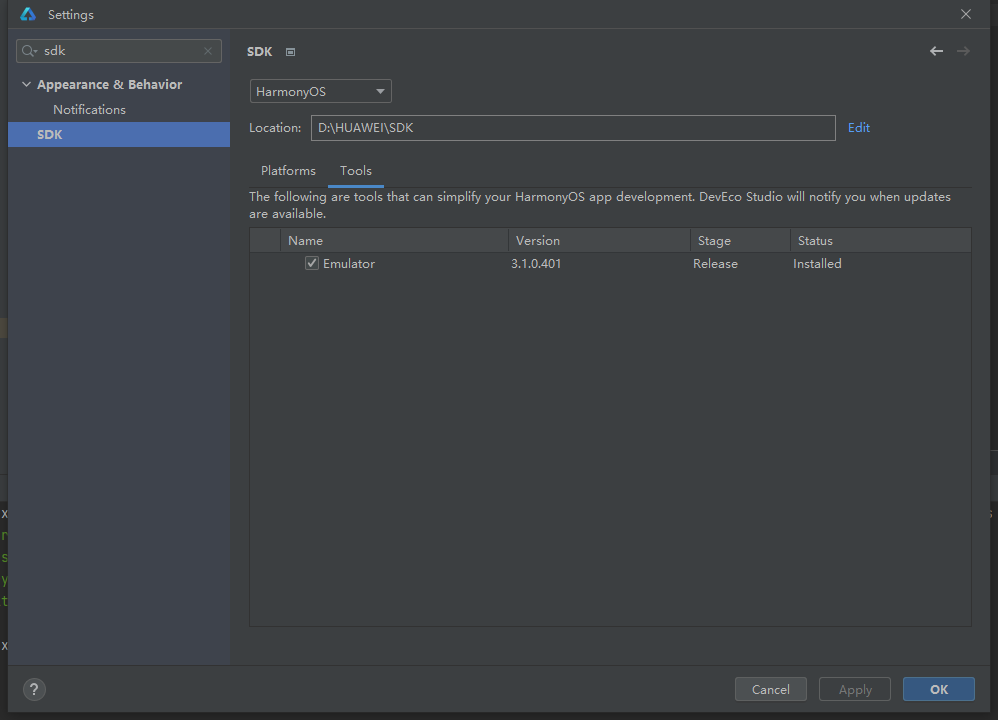Image resolution: width=998 pixels, height=720 pixels.
Task: Click the small icon beside SDK heading
Action: pyautogui.click(x=290, y=52)
